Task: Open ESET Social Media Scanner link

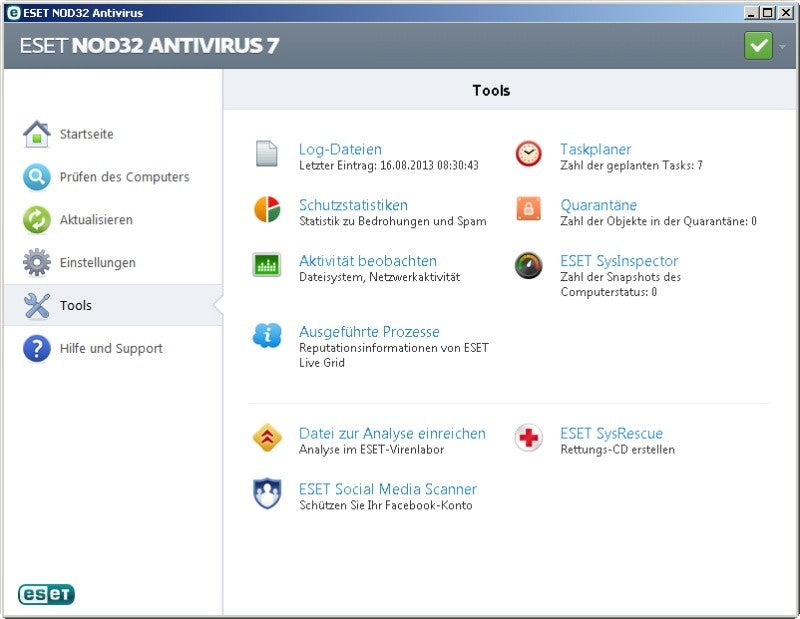Action: coord(388,489)
